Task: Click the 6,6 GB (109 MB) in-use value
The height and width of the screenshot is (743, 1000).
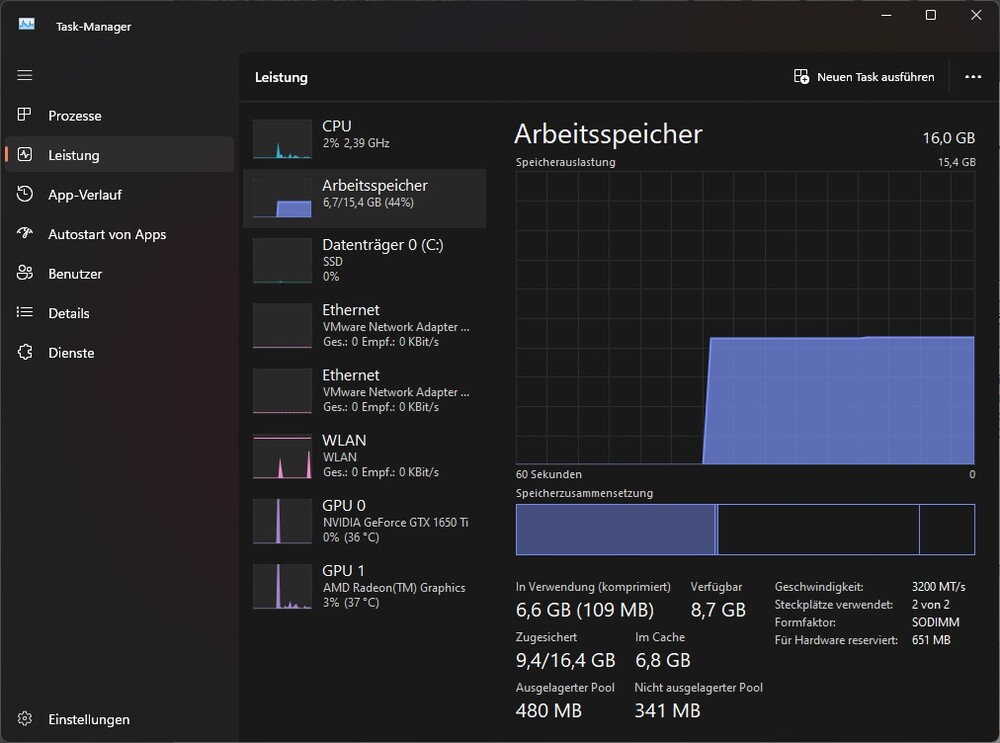Action: pyautogui.click(x=585, y=610)
